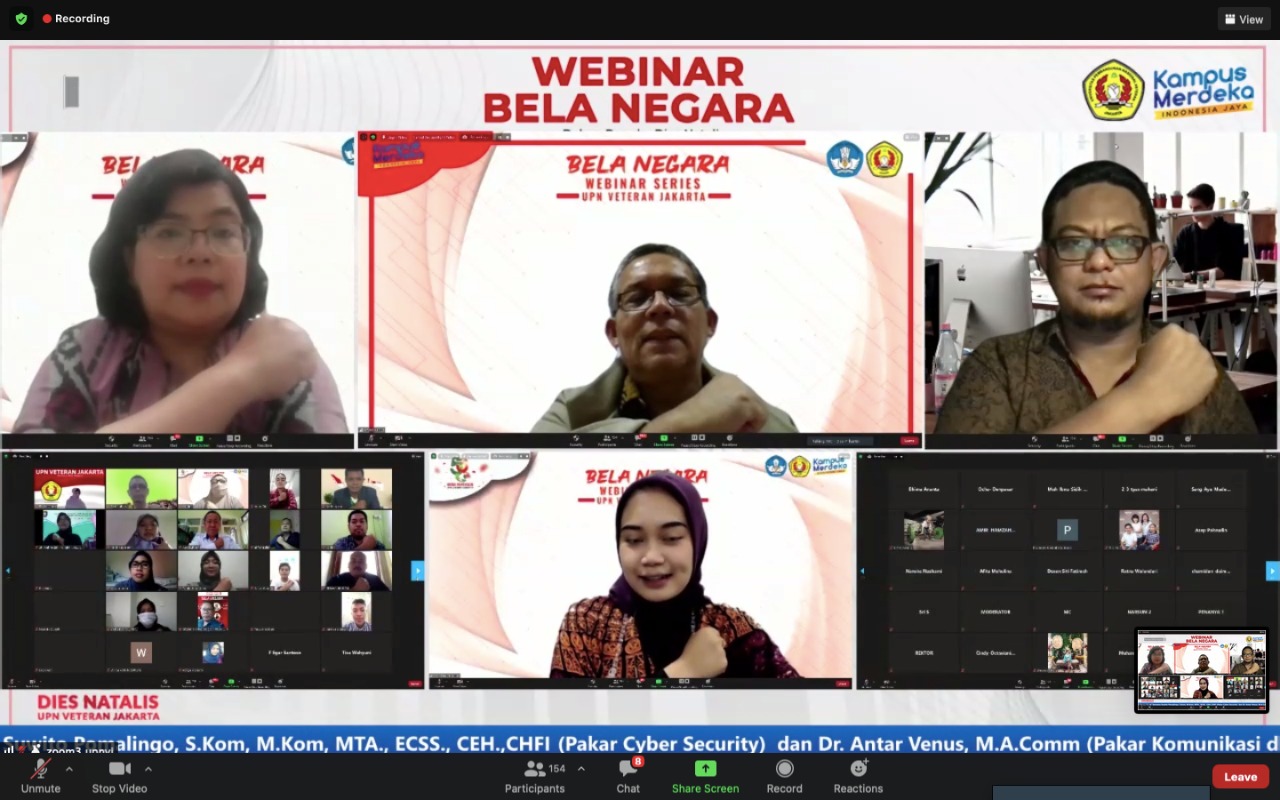This screenshot has height=800, width=1280.
Task: Stop Video camera toggle
Action: 119,775
